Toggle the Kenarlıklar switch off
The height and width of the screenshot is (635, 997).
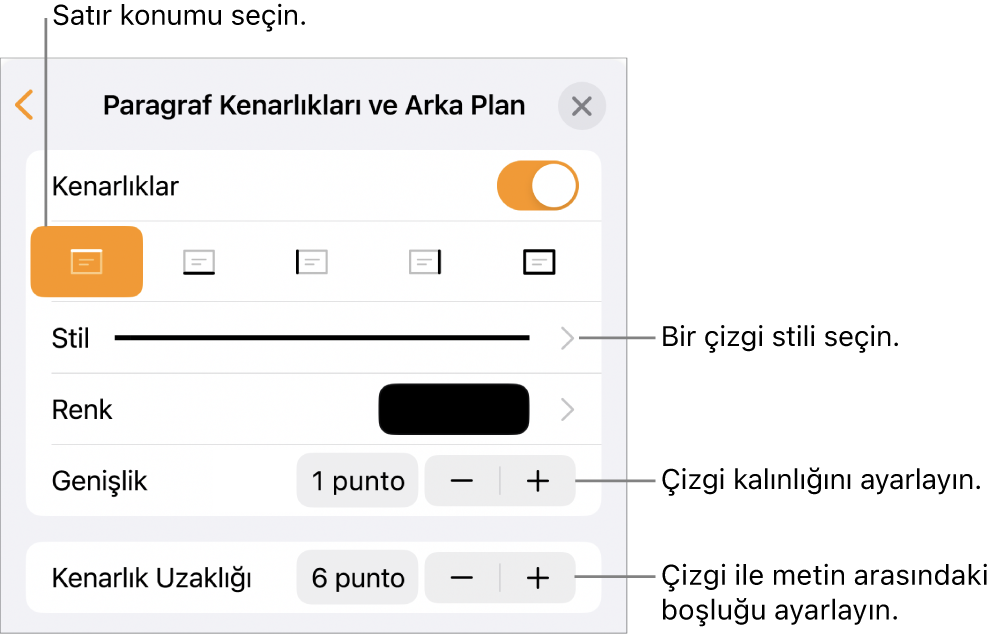pyautogui.click(x=537, y=186)
